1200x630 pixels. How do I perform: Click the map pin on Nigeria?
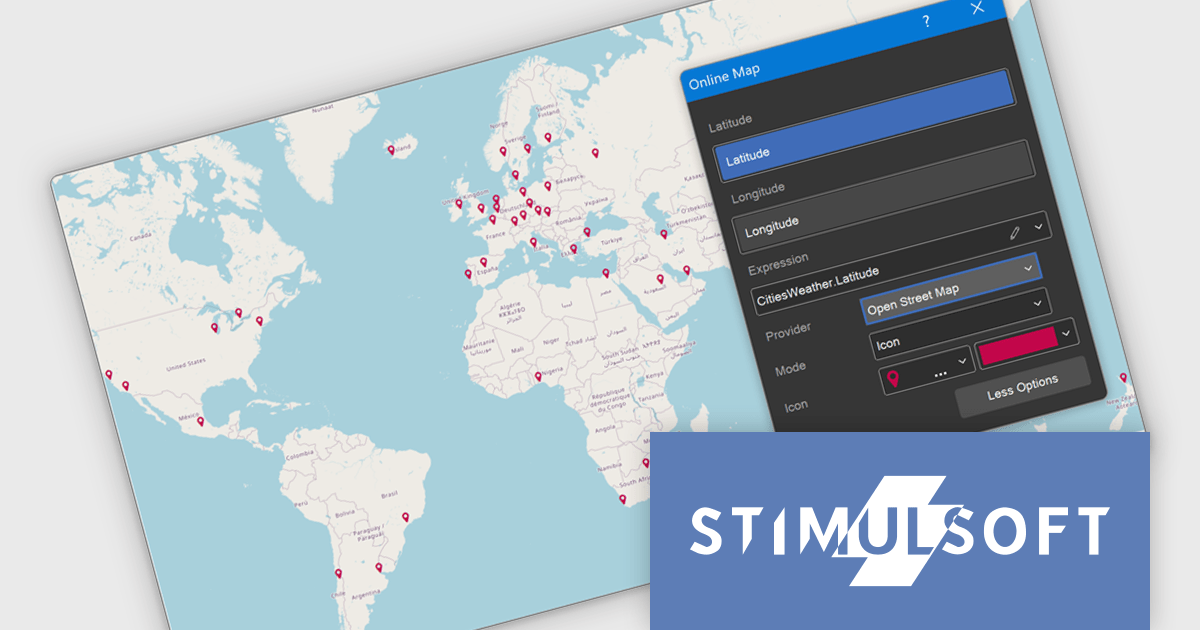coord(538,377)
